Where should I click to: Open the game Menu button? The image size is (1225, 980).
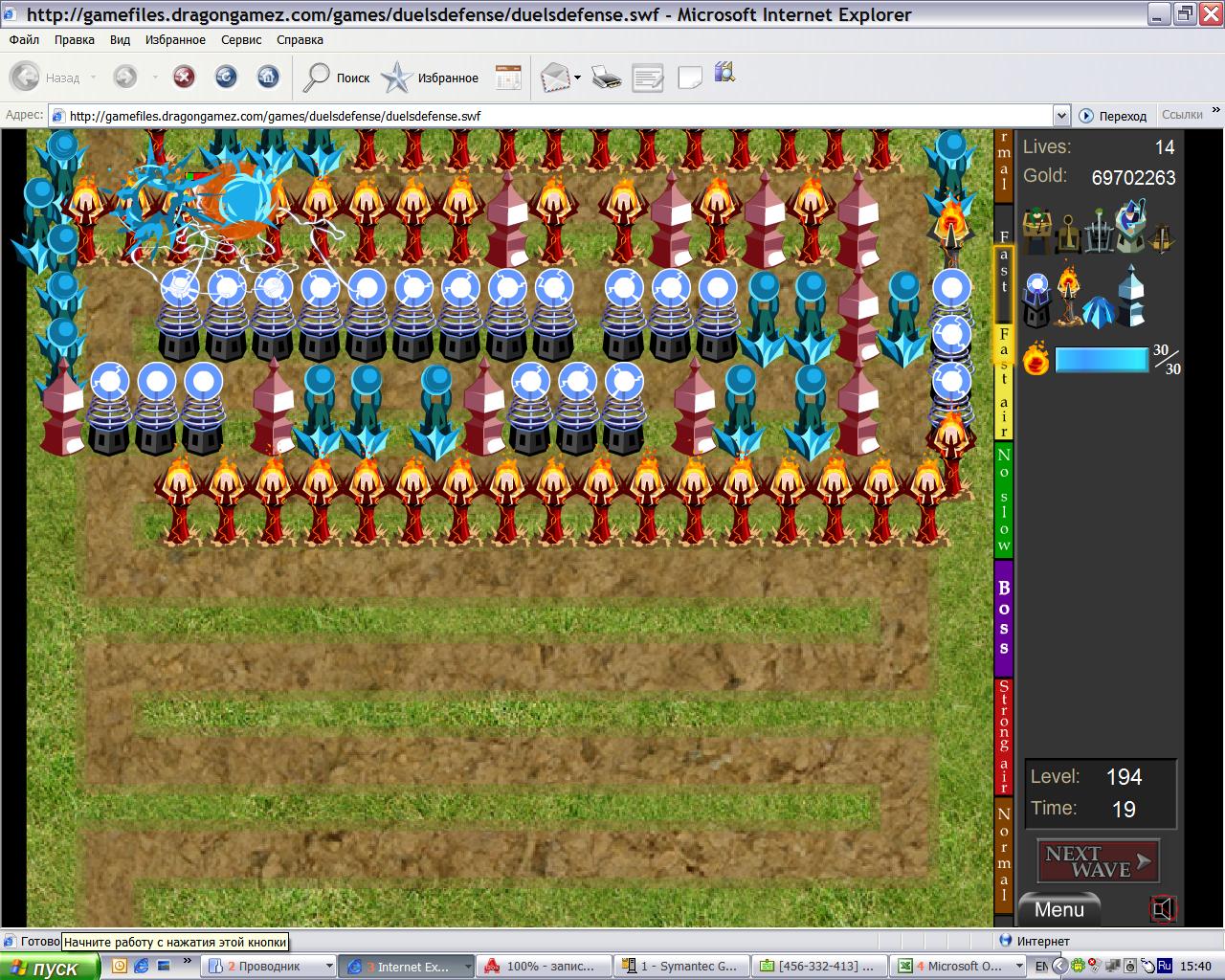pyautogui.click(x=1058, y=909)
